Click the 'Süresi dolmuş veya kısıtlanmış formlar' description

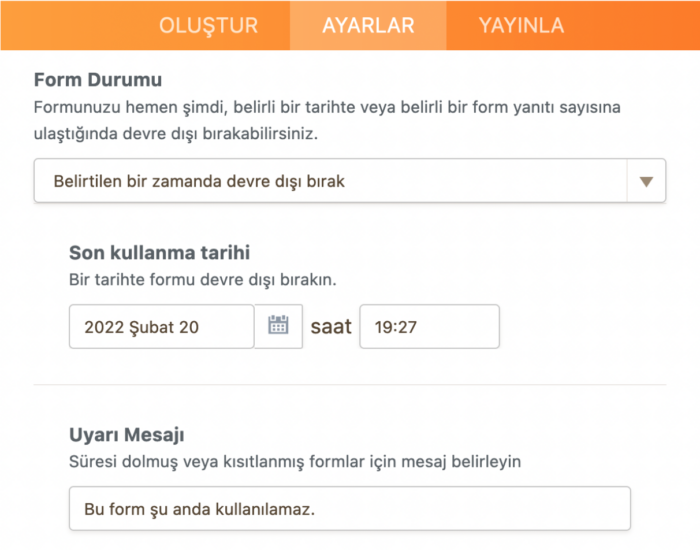tap(295, 462)
